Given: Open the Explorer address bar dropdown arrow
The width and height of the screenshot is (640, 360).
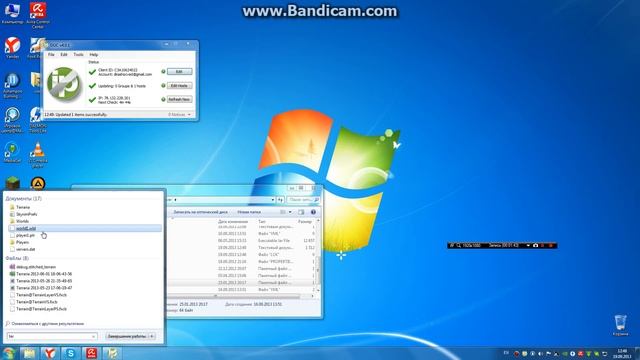Looking at the screenshot, I should point(273,200).
